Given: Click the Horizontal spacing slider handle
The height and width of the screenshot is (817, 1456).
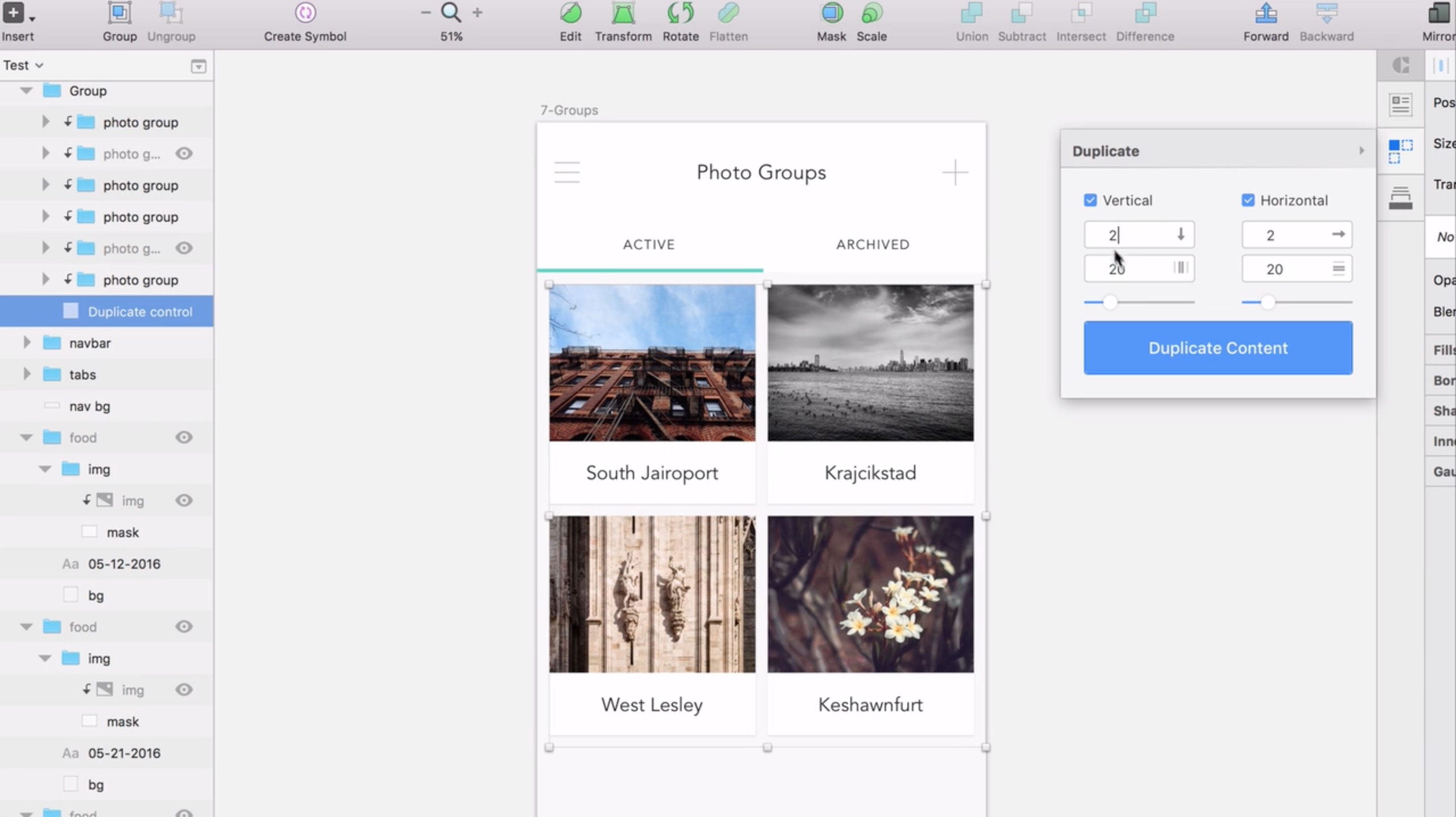Looking at the screenshot, I should click(1267, 302).
